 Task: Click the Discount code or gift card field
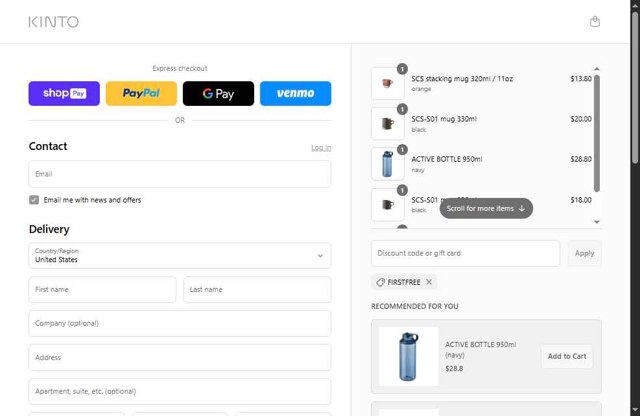[465, 254]
